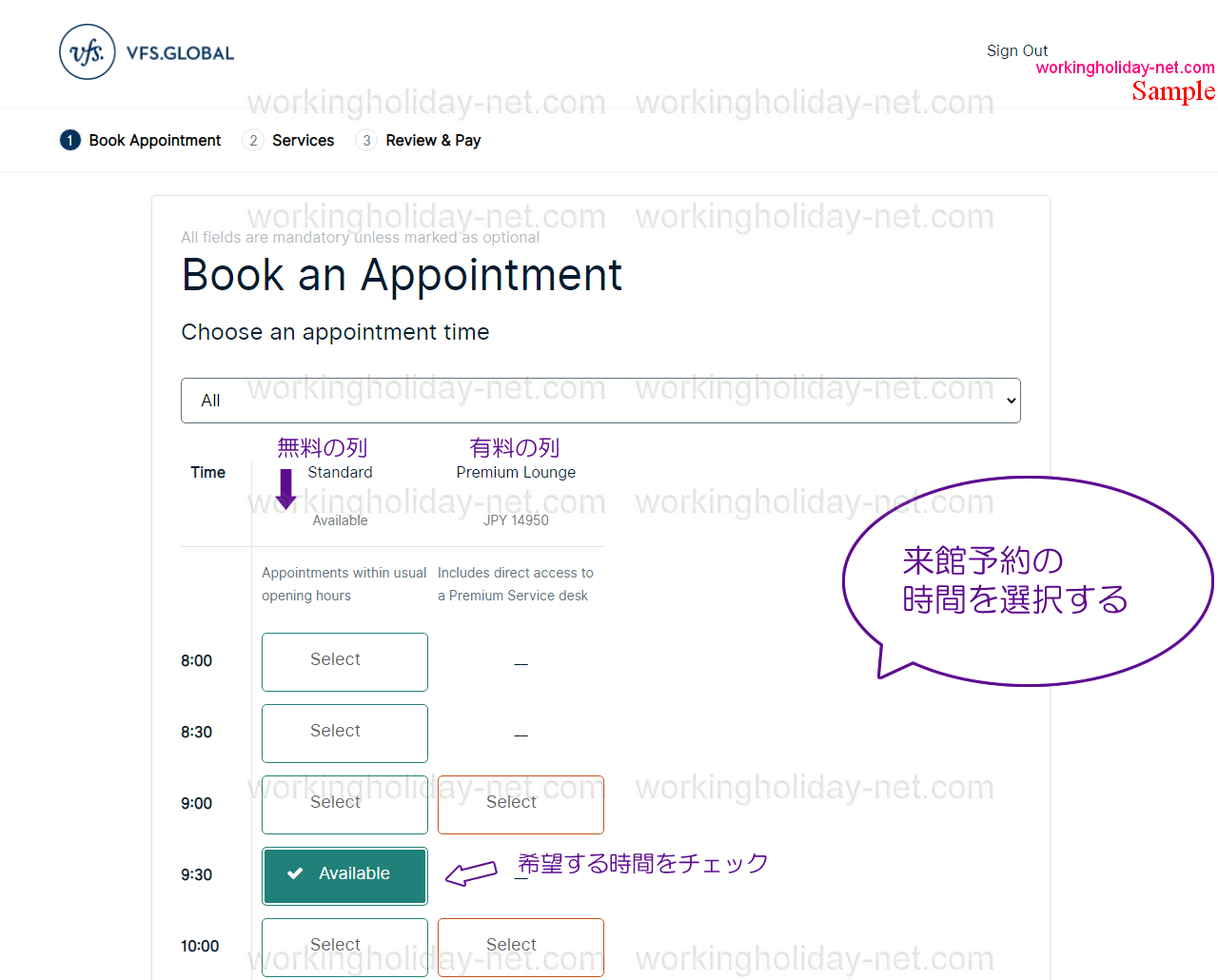Image resolution: width=1218 pixels, height=980 pixels.
Task: Click the All fields are mandatory note
Action: coord(360,237)
